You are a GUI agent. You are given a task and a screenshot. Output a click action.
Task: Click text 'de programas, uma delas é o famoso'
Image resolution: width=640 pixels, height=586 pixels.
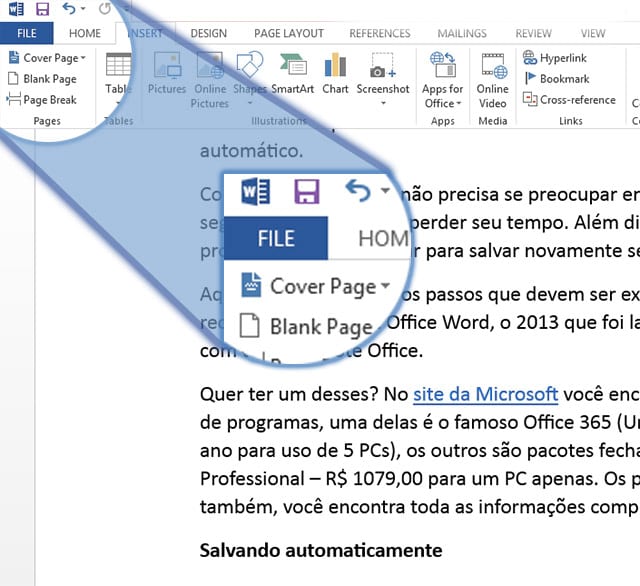360,422
